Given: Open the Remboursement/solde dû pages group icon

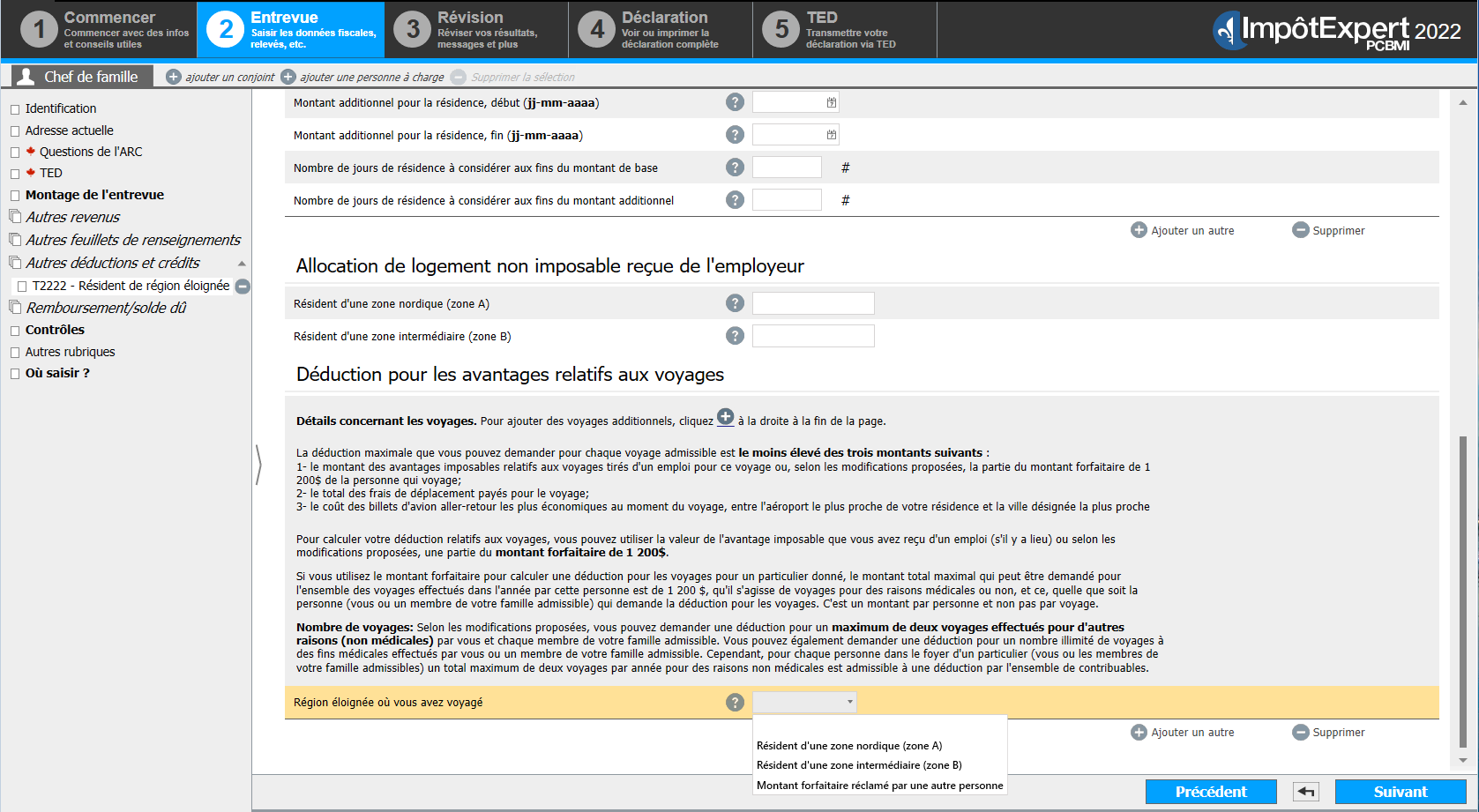Looking at the screenshot, I should coord(15,307).
